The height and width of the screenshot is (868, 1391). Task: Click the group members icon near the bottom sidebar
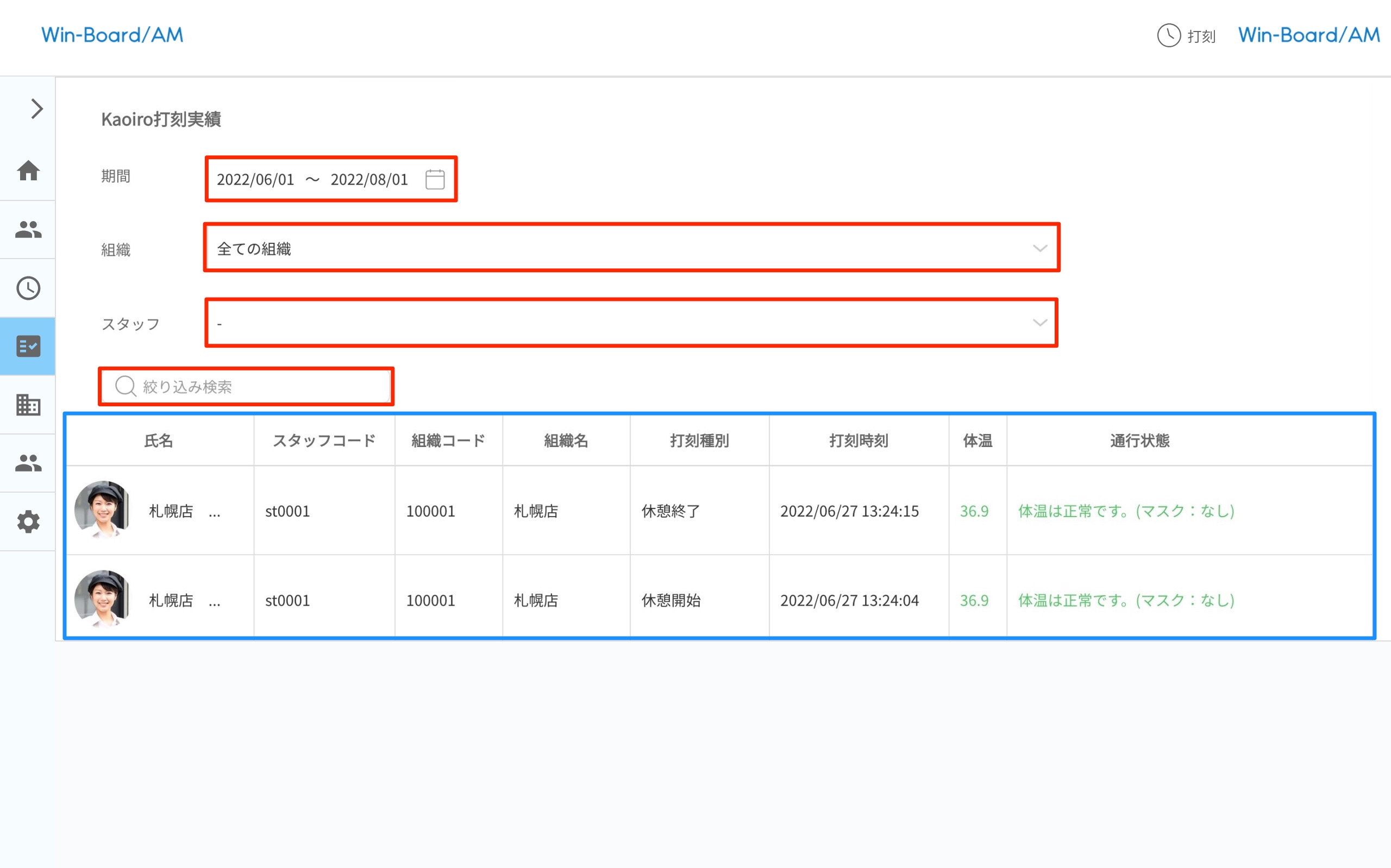[28, 463]
